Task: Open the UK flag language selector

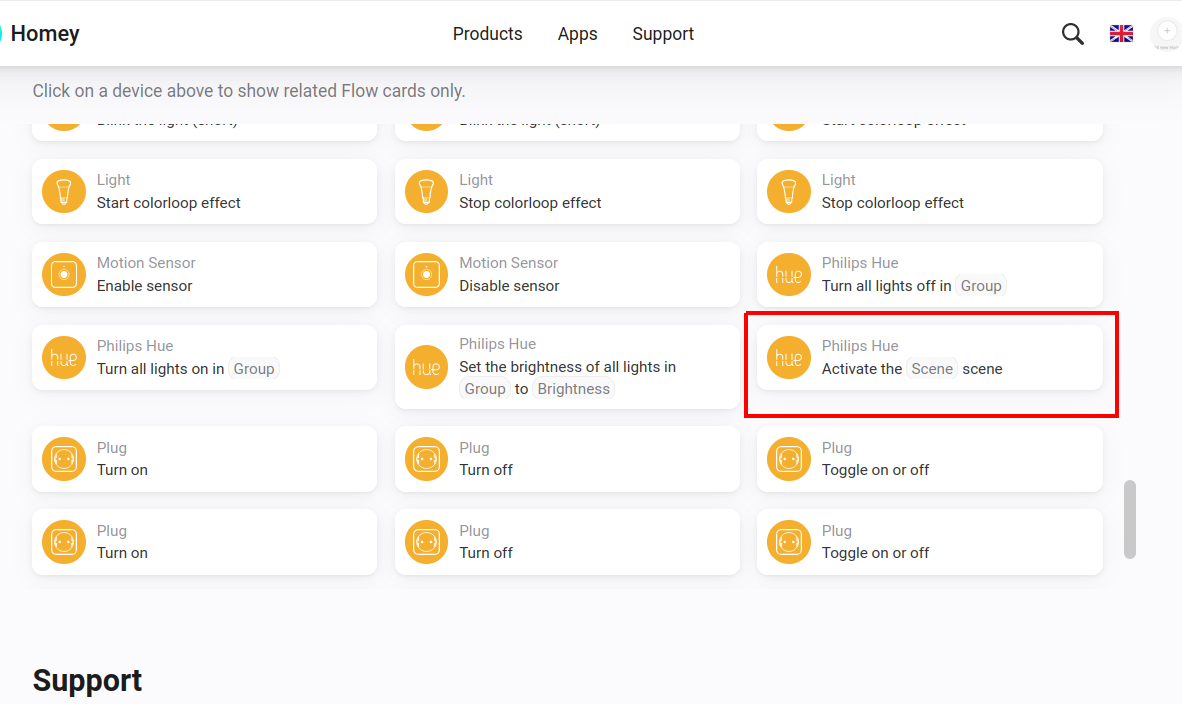Action: click(1121, 34)
